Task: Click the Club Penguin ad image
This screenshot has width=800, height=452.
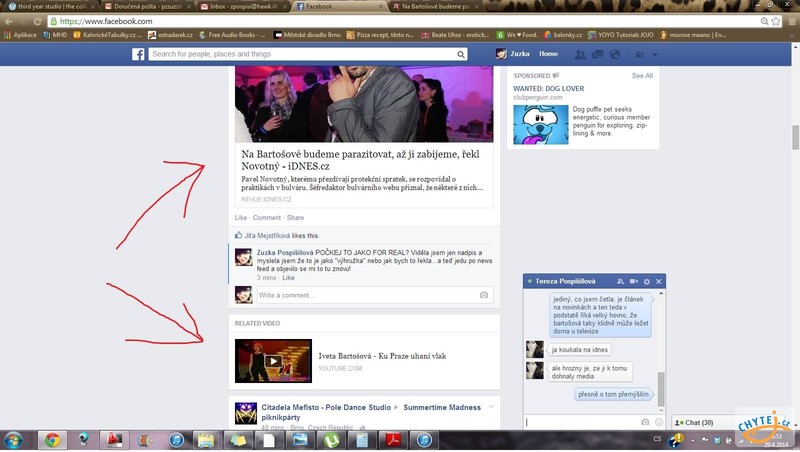Action: coord(541,124)
